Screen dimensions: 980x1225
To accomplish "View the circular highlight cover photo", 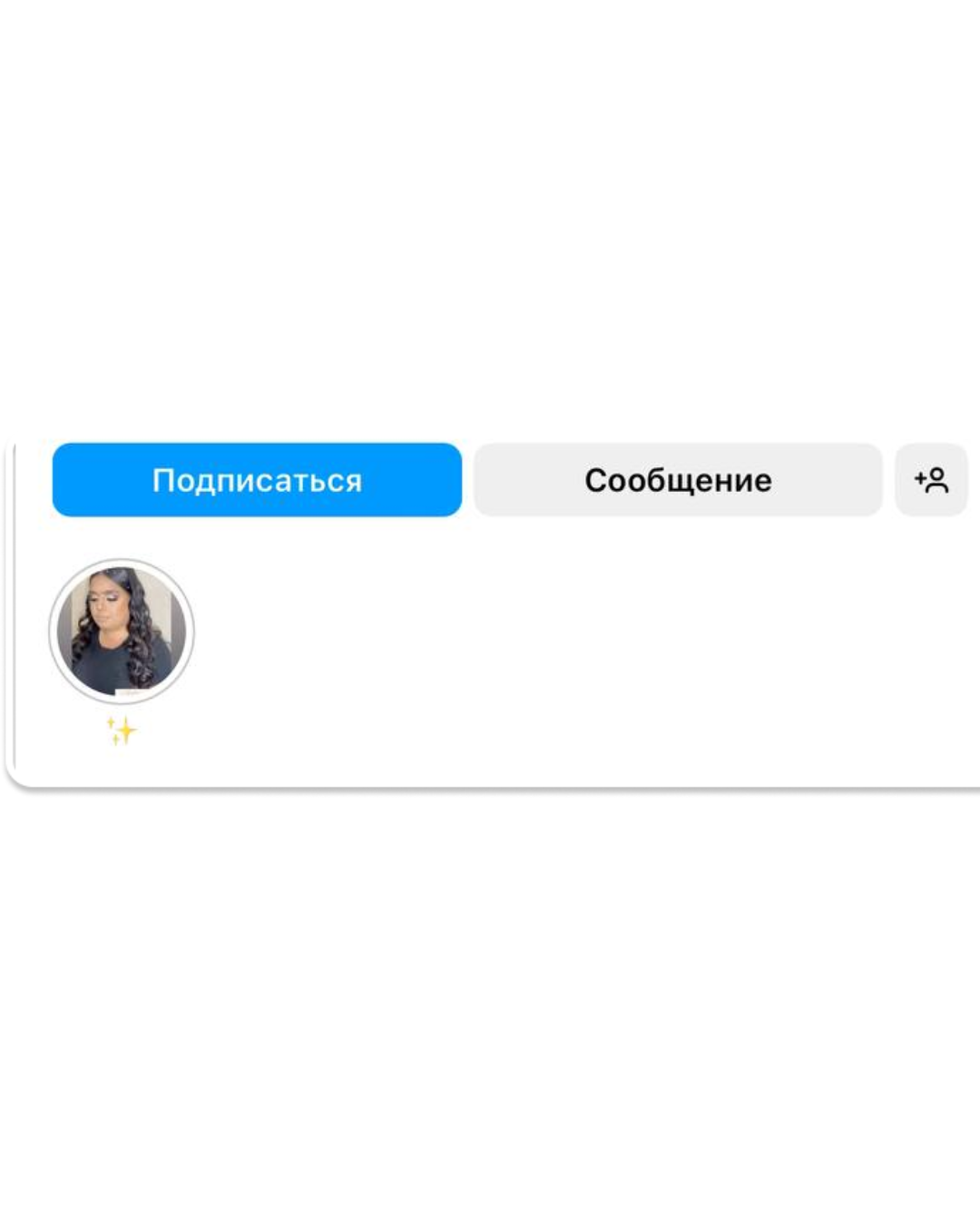I will click(122, 632).
